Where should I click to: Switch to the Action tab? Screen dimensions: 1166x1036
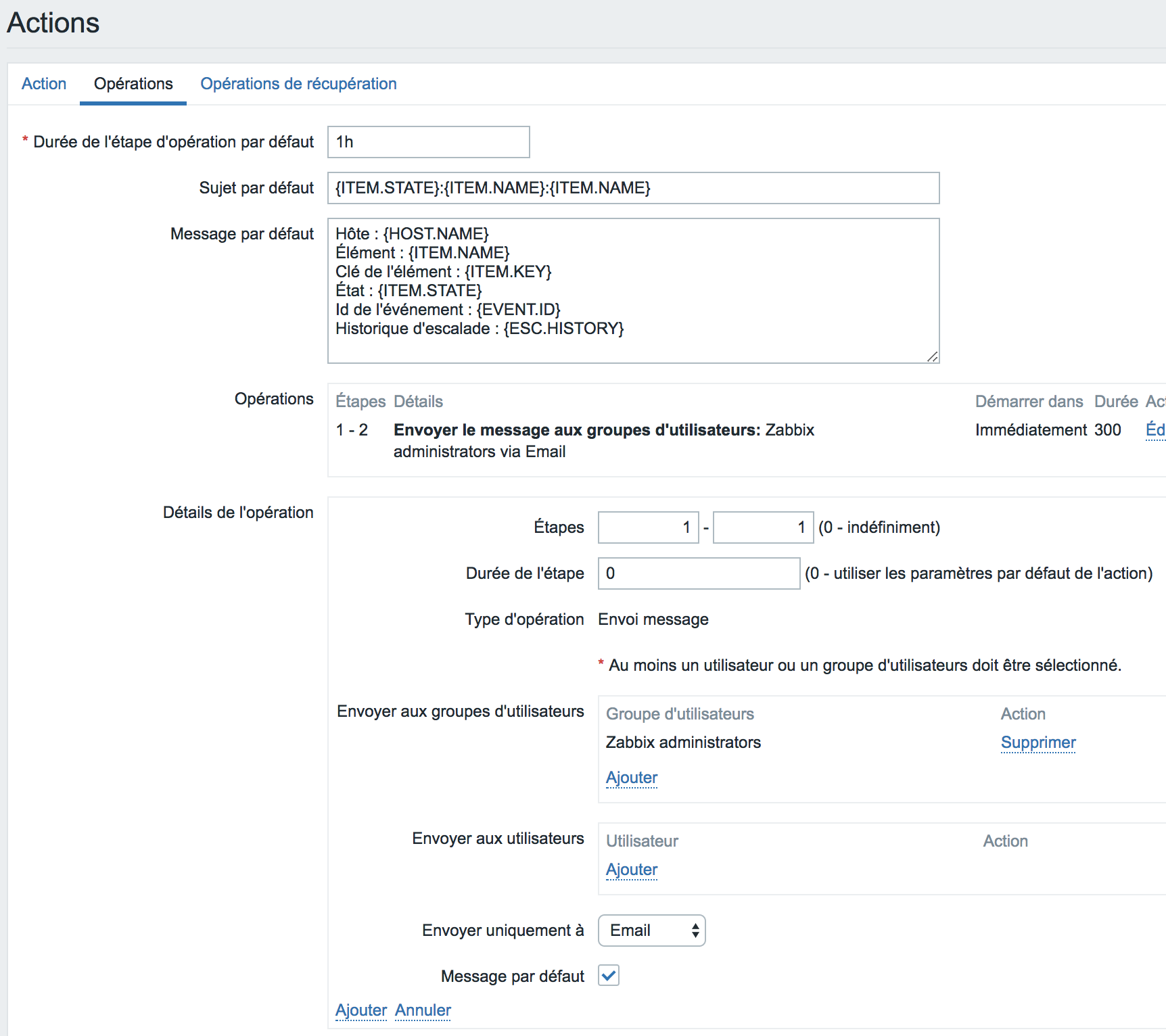pos(44,84)
